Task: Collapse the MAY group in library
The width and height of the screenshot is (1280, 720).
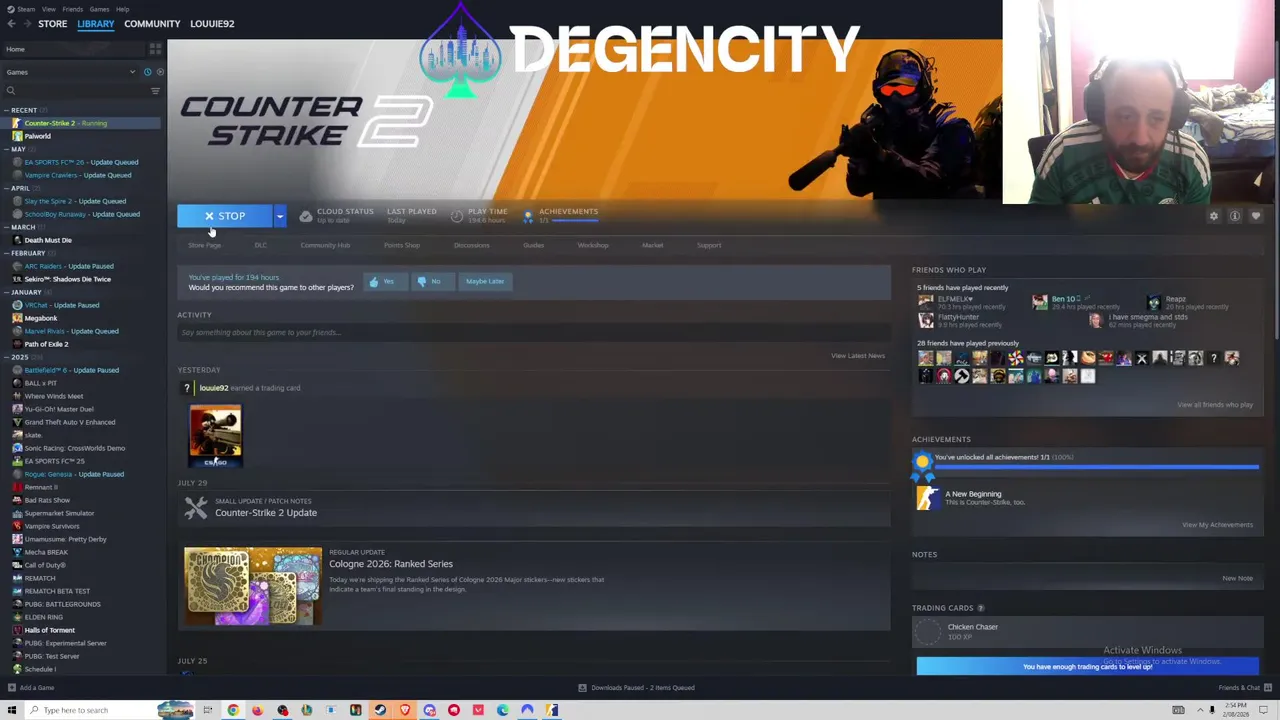Action: coord(7,149)
